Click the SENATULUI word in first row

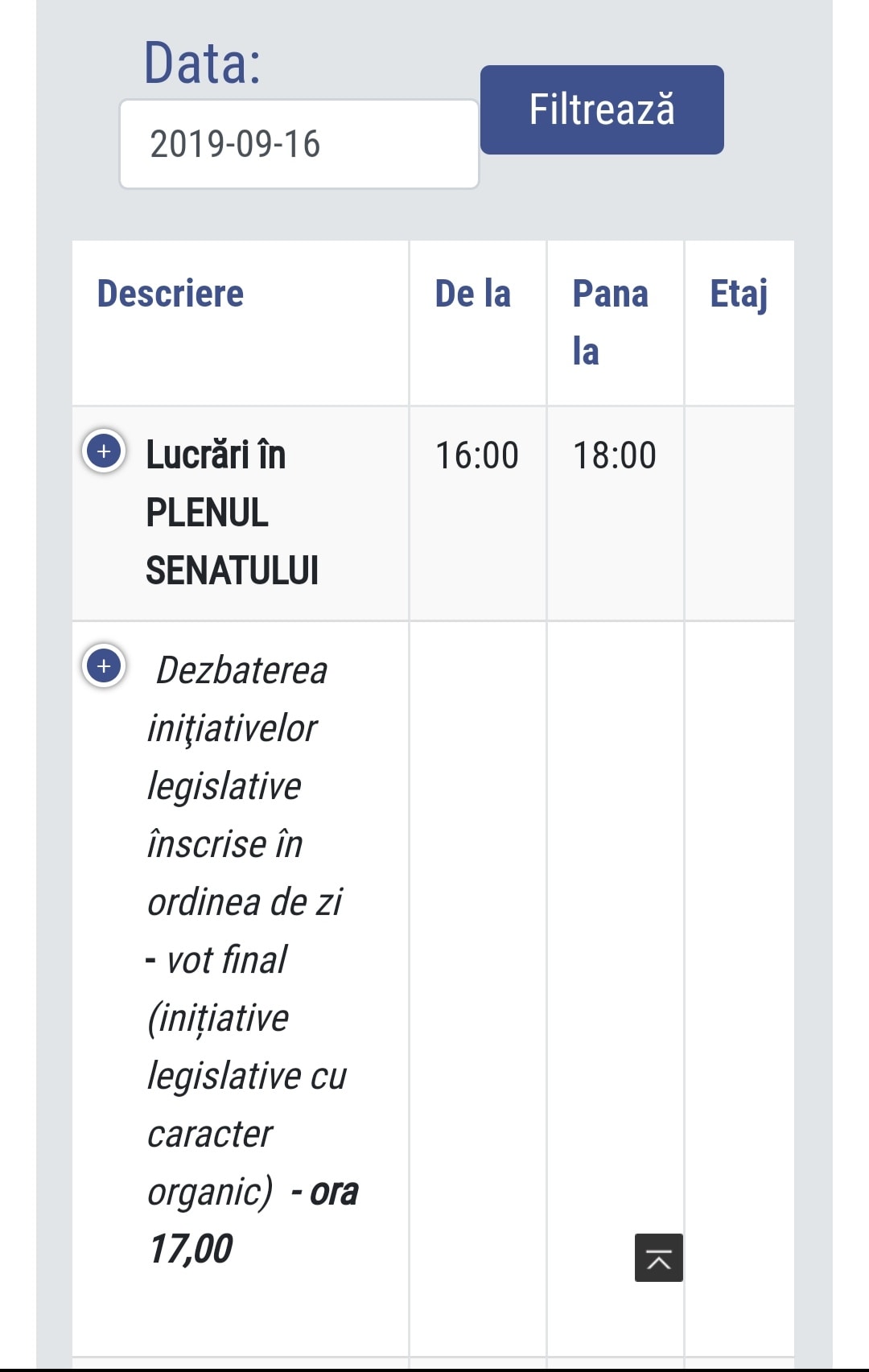pyautogui.click(x=232, y=571)
